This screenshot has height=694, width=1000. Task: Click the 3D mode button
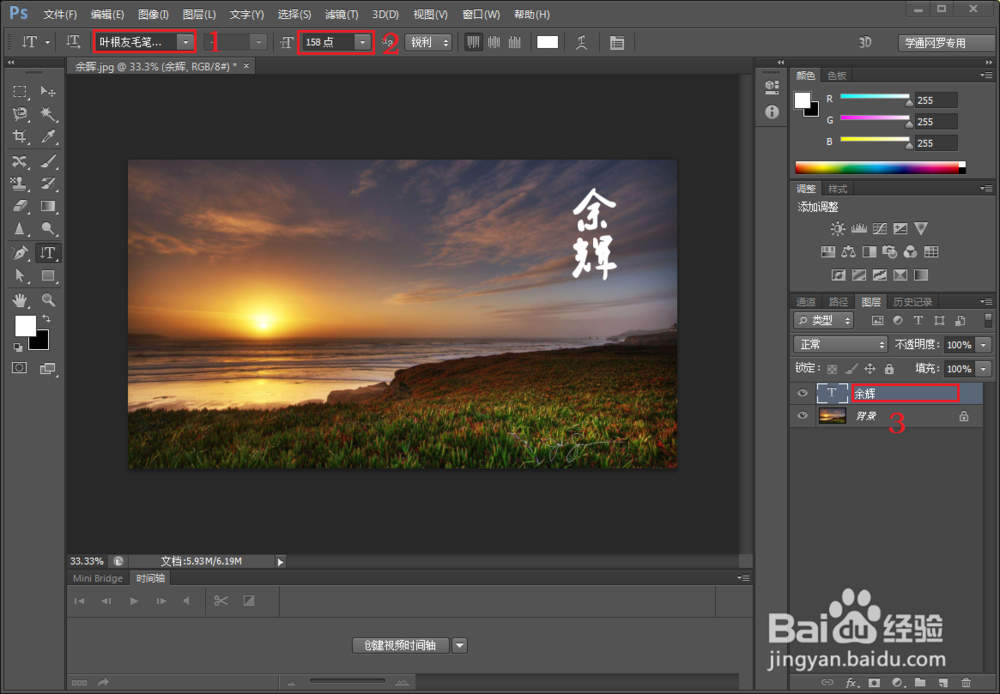[865, 43]
